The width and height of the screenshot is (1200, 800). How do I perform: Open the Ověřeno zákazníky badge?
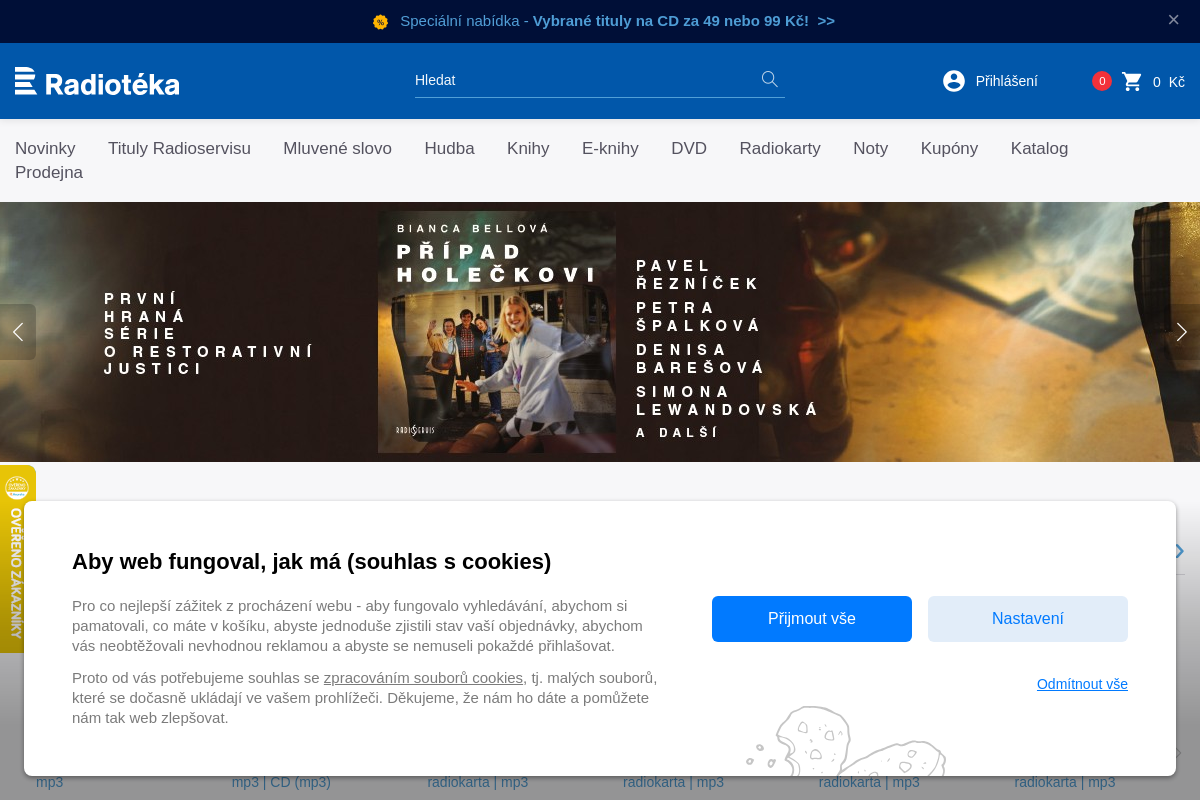[x=17, y=558]
